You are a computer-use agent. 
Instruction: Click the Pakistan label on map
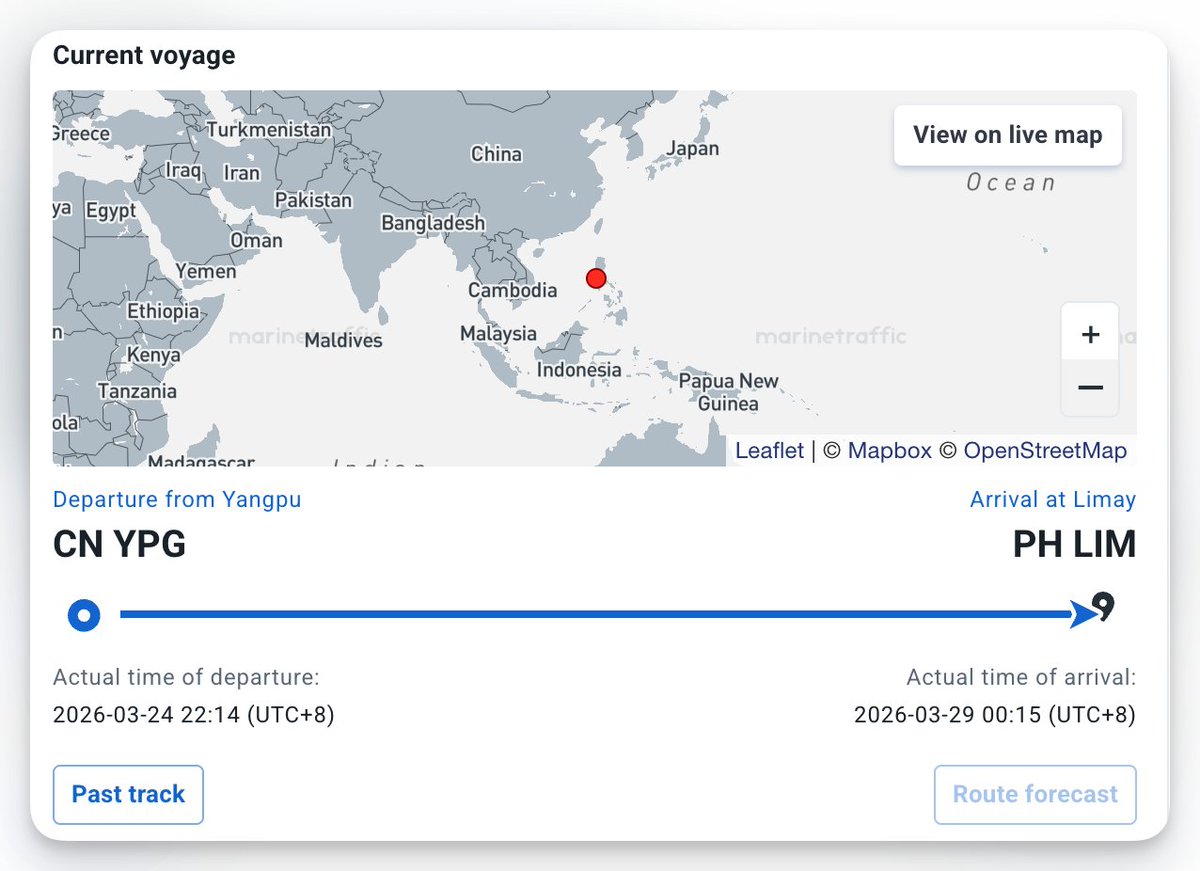[314, 200]
